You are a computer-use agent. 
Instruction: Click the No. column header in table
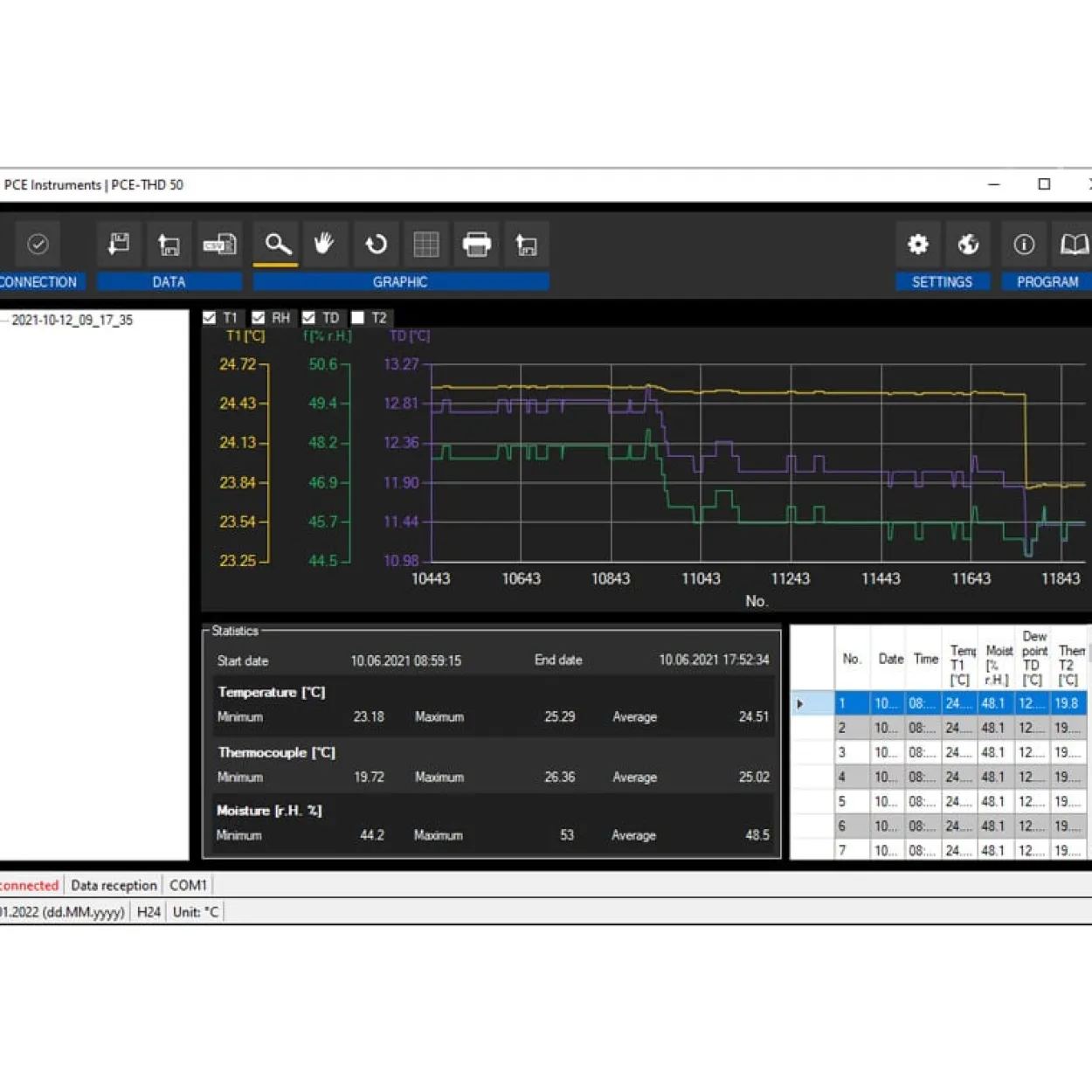[853, 659]
